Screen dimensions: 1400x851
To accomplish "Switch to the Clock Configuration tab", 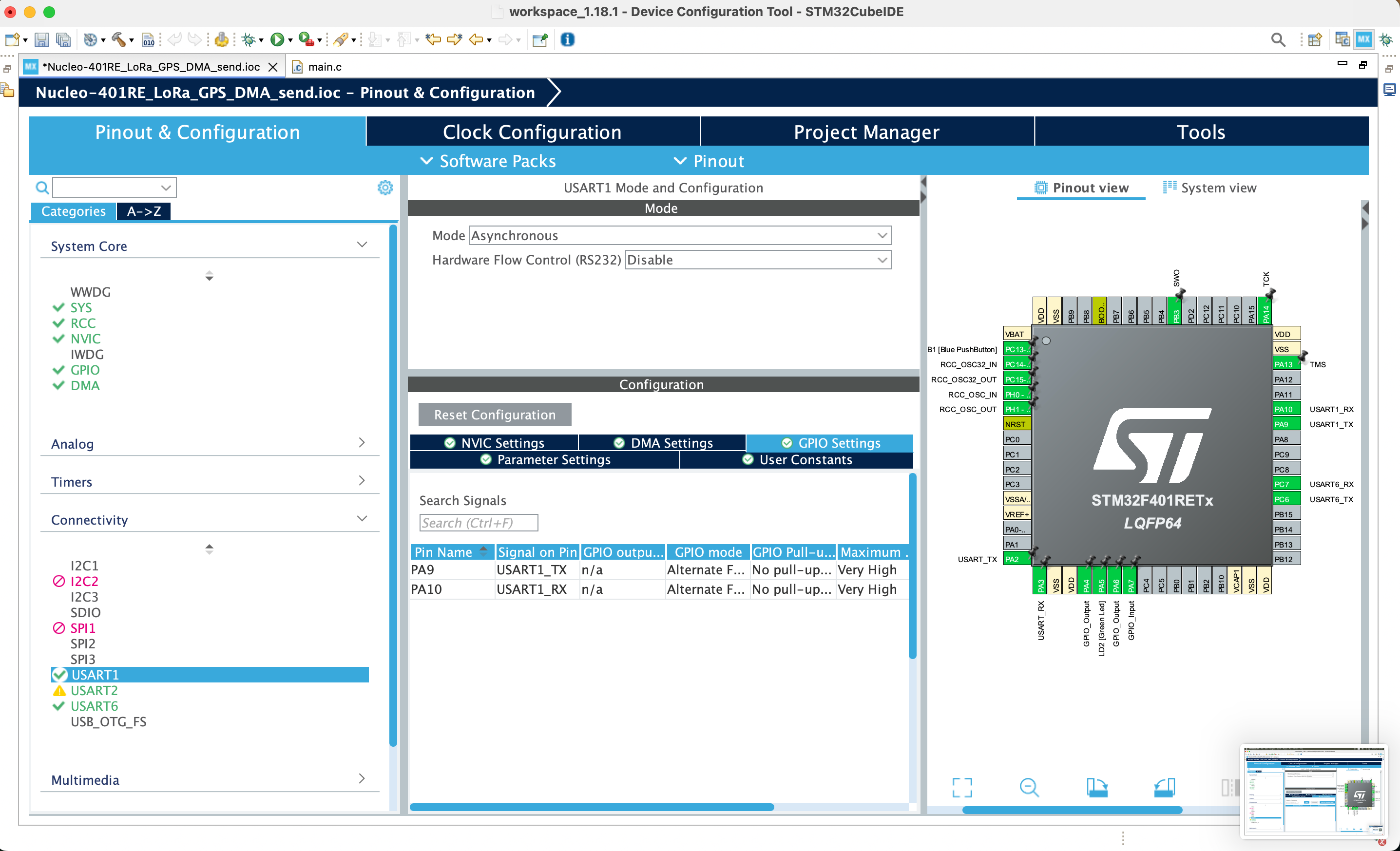I will [533, 132].
